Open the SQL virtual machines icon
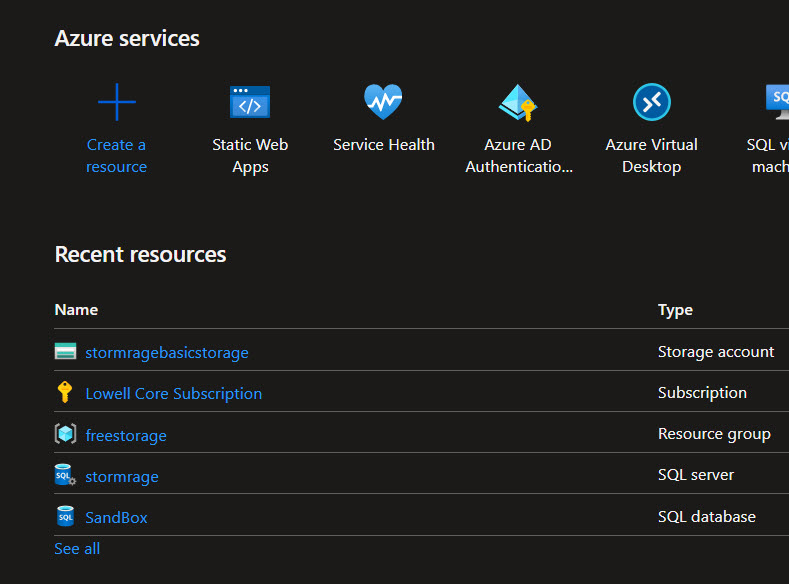 pos(777,102)
